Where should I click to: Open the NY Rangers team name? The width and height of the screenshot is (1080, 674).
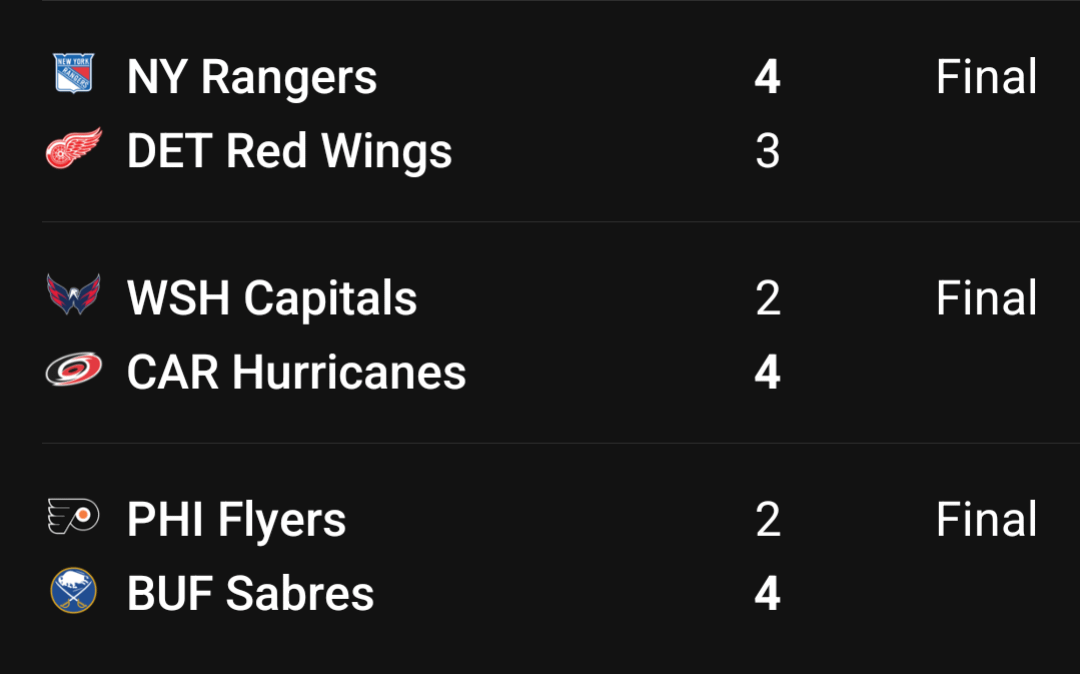coord(252,77)
